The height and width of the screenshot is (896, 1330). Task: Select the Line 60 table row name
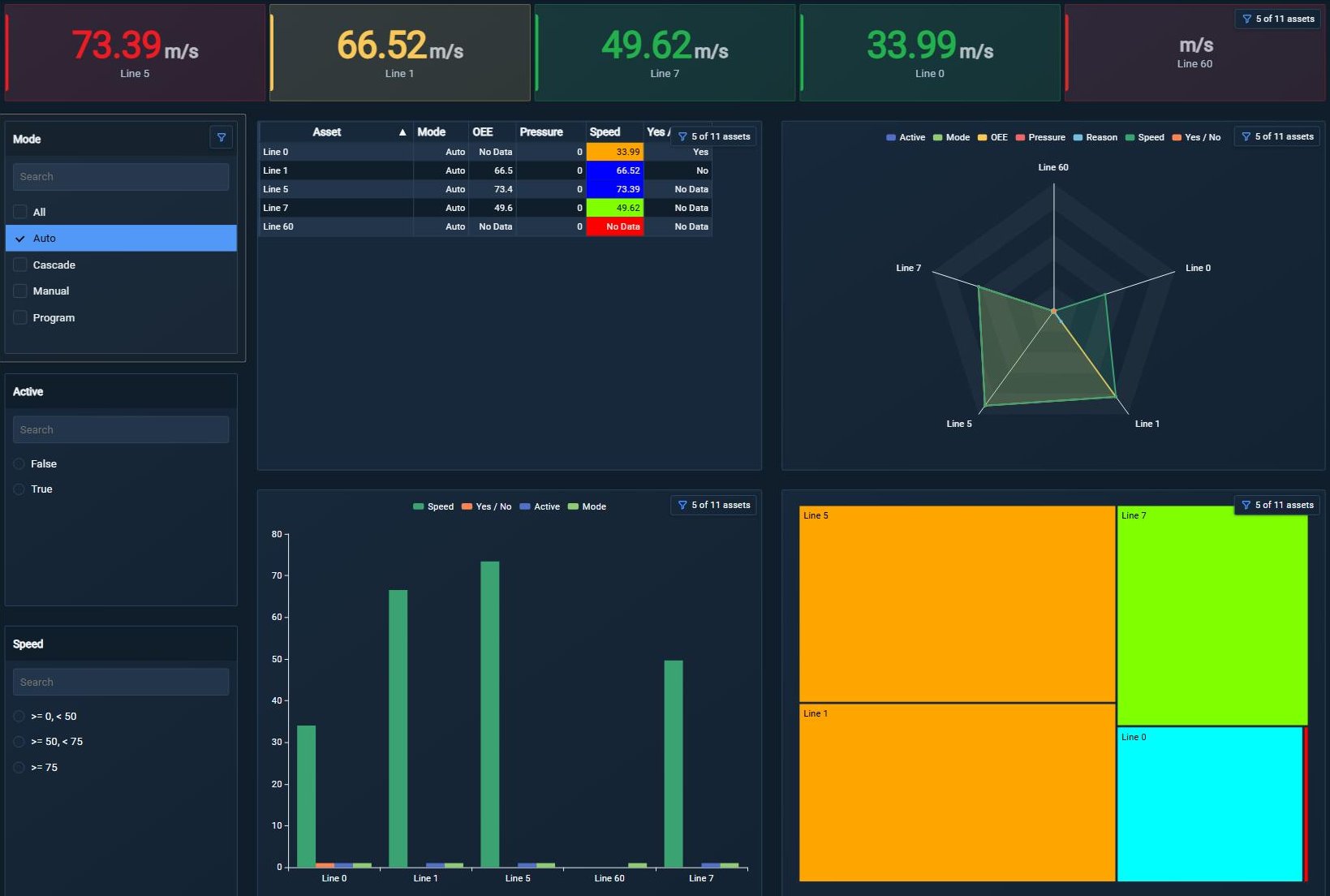(278, 226)
